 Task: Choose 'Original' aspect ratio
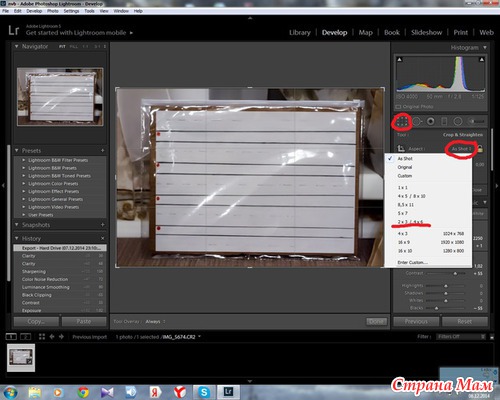tap(405, 167)
